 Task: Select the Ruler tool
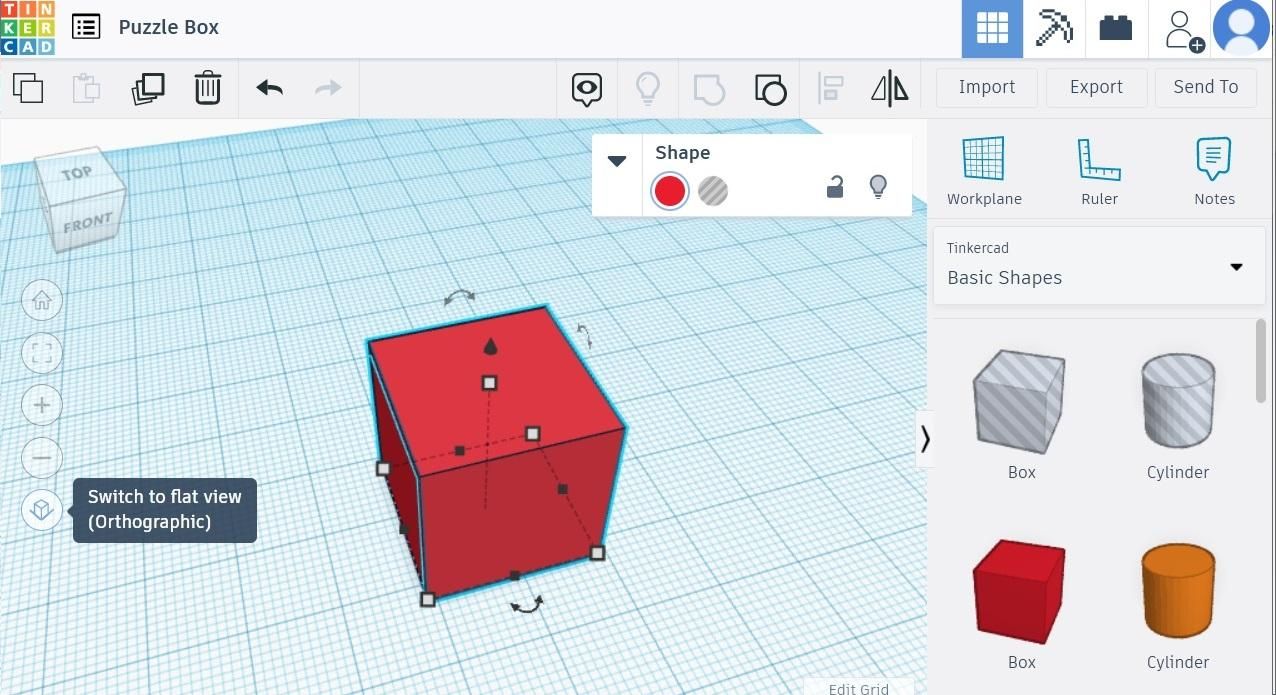1099,170
